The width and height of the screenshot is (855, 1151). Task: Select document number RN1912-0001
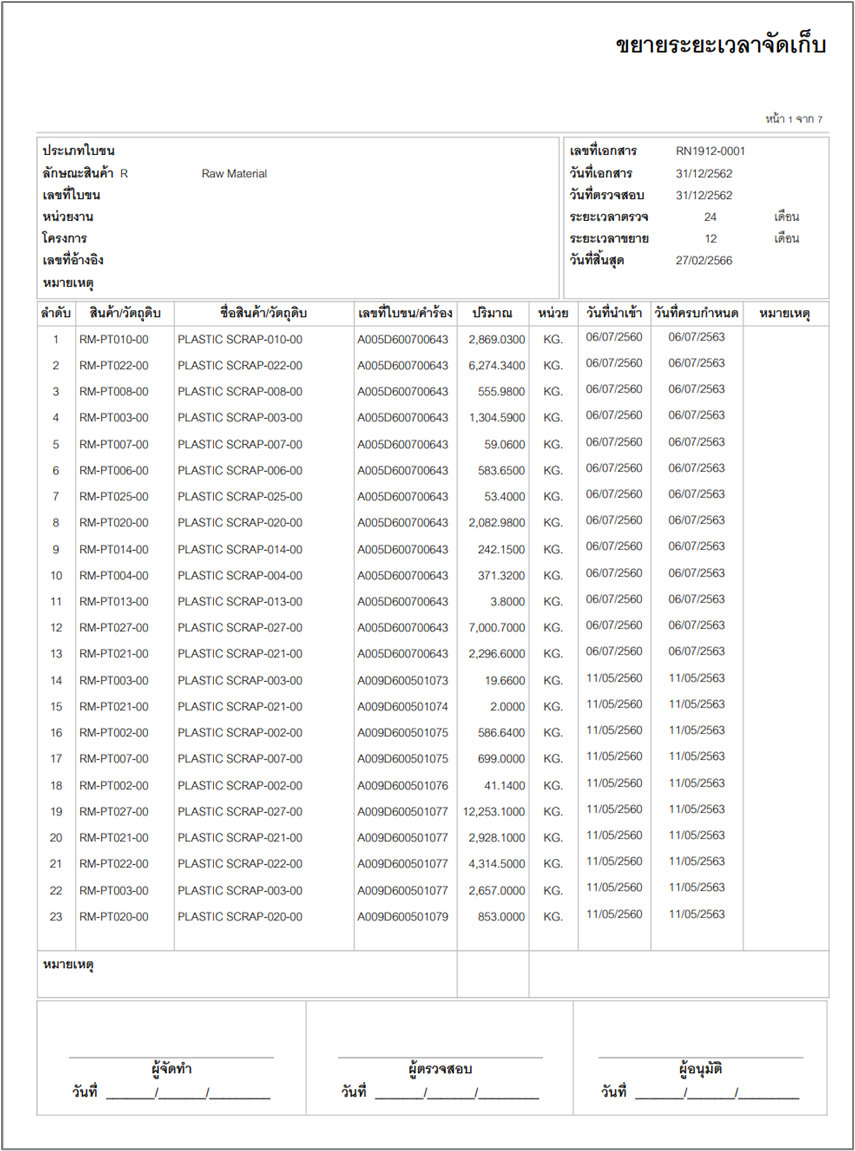click(710, 152)
